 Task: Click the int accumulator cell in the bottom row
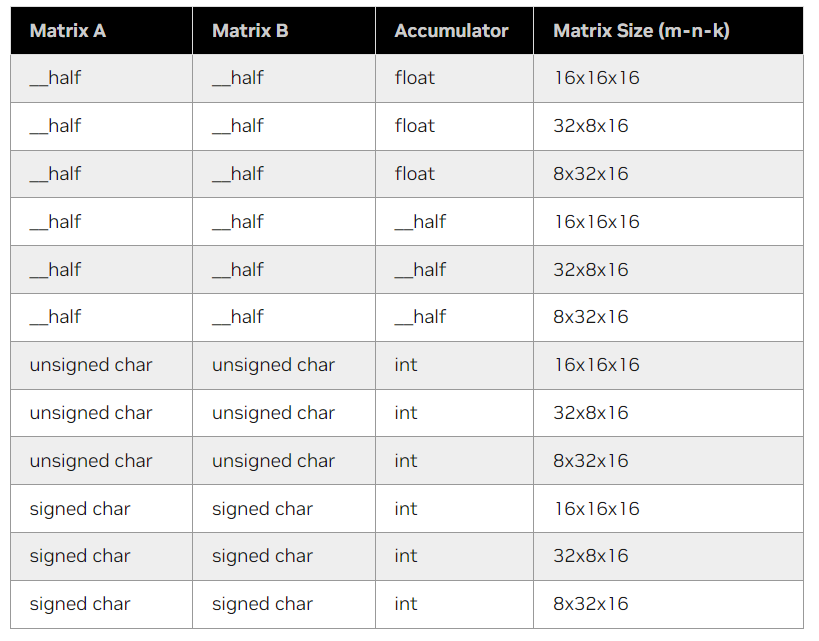[x=406, y=604]
